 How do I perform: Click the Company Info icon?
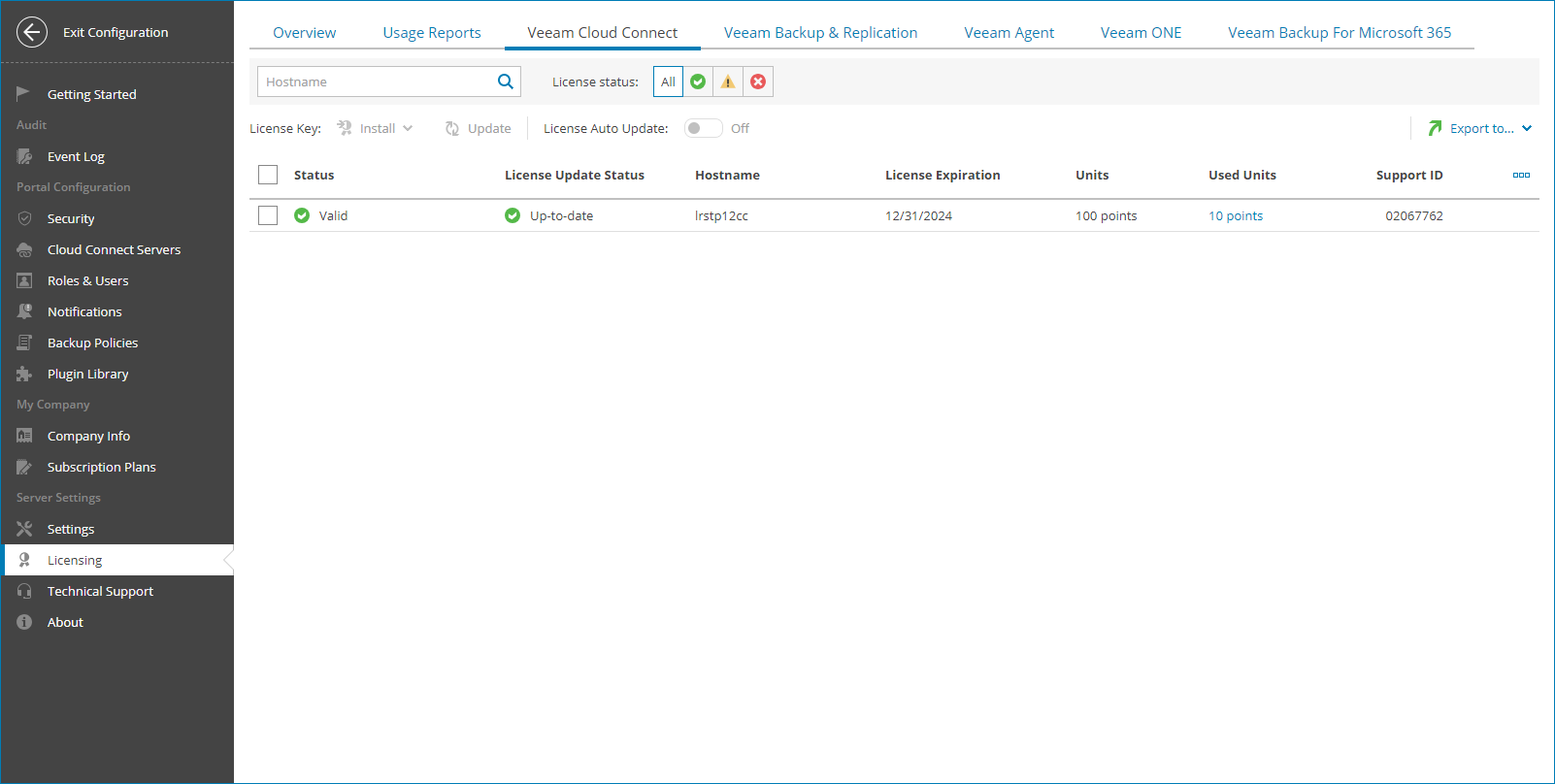(x=24, y=436)
